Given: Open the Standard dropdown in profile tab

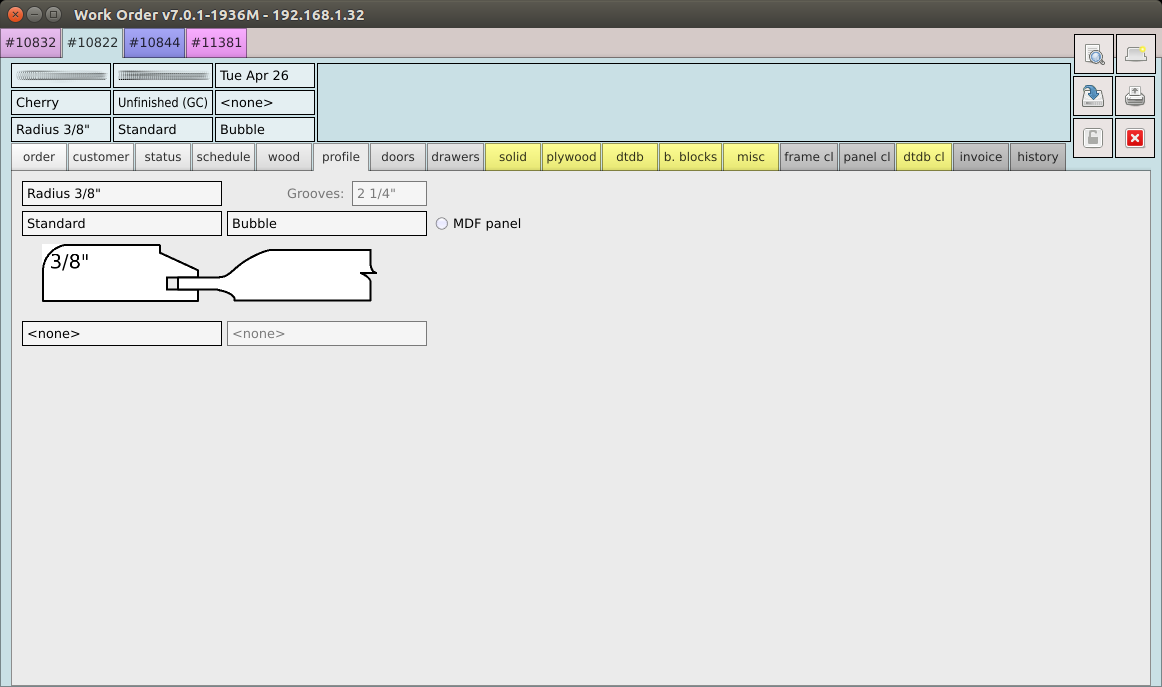Looking at the screenshot, I should click(121, 224).
